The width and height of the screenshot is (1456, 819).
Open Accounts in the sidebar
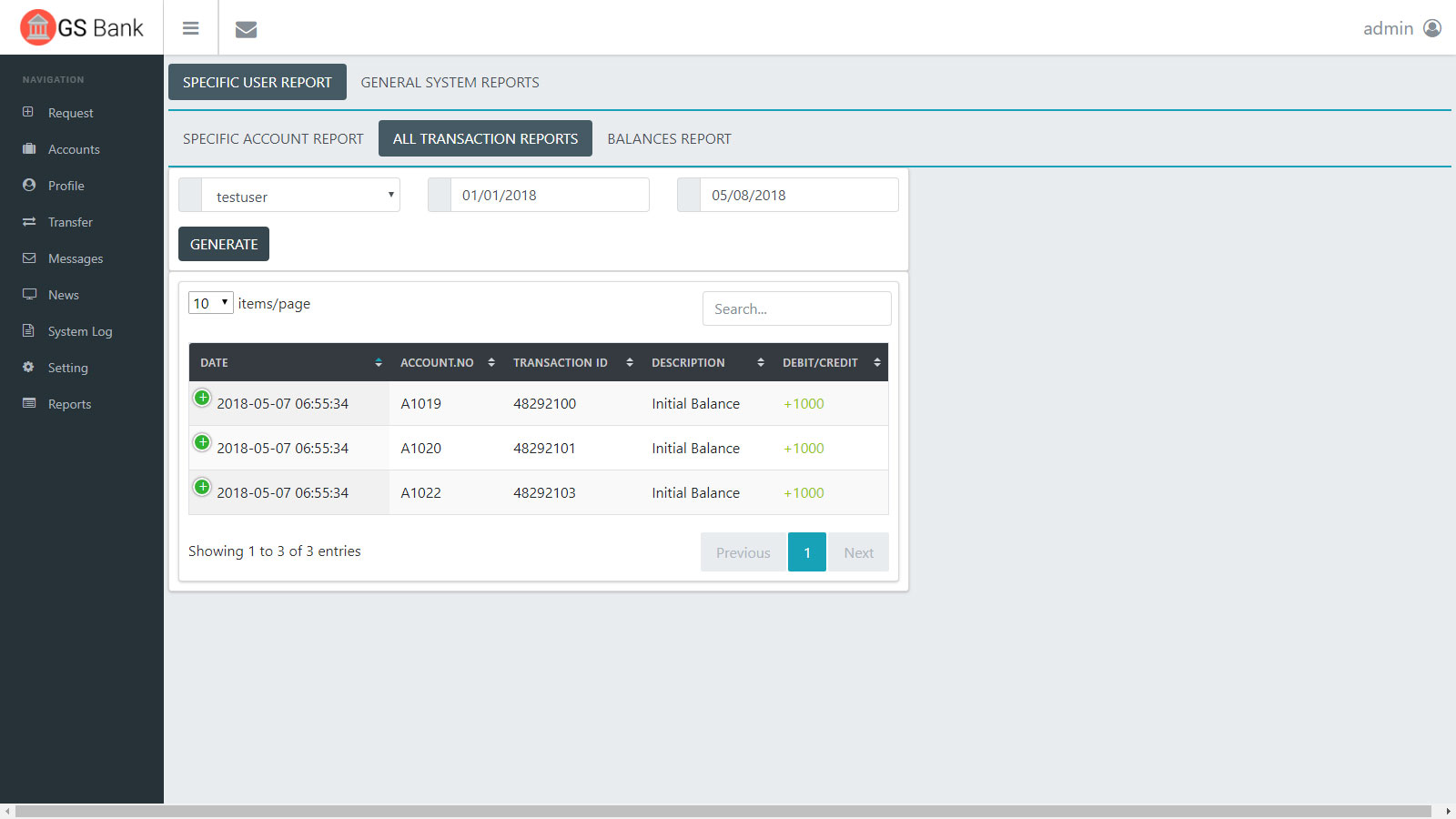74,149
